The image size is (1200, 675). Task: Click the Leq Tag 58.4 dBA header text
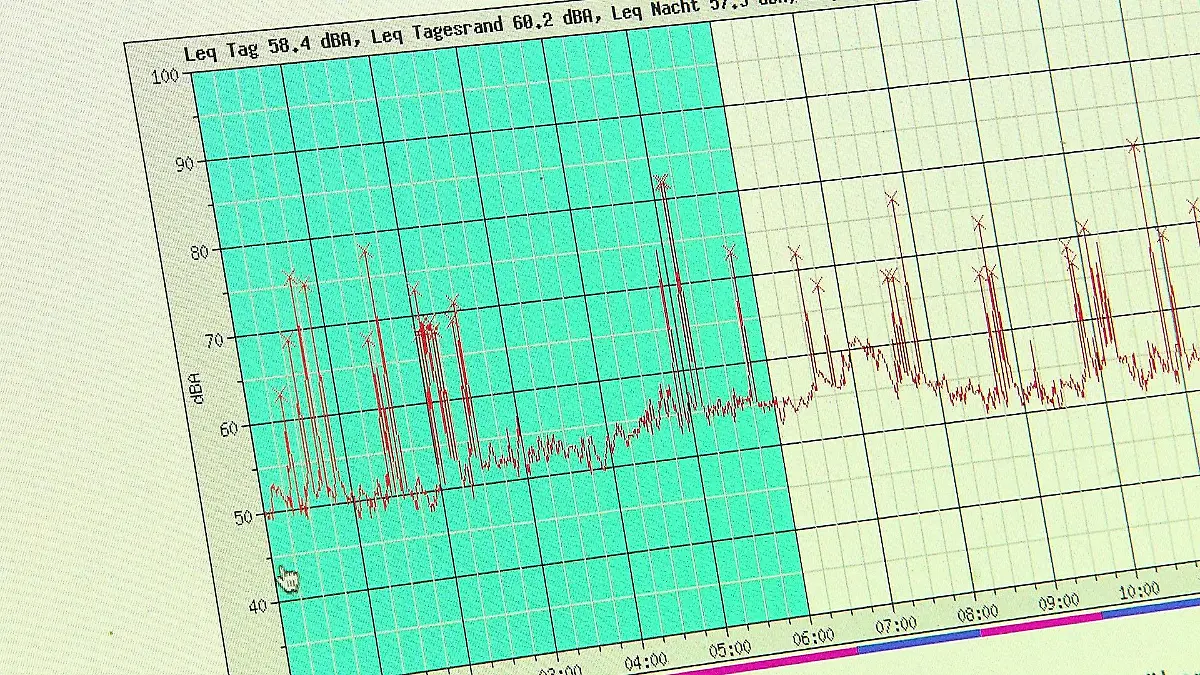(x=266, y=52)
